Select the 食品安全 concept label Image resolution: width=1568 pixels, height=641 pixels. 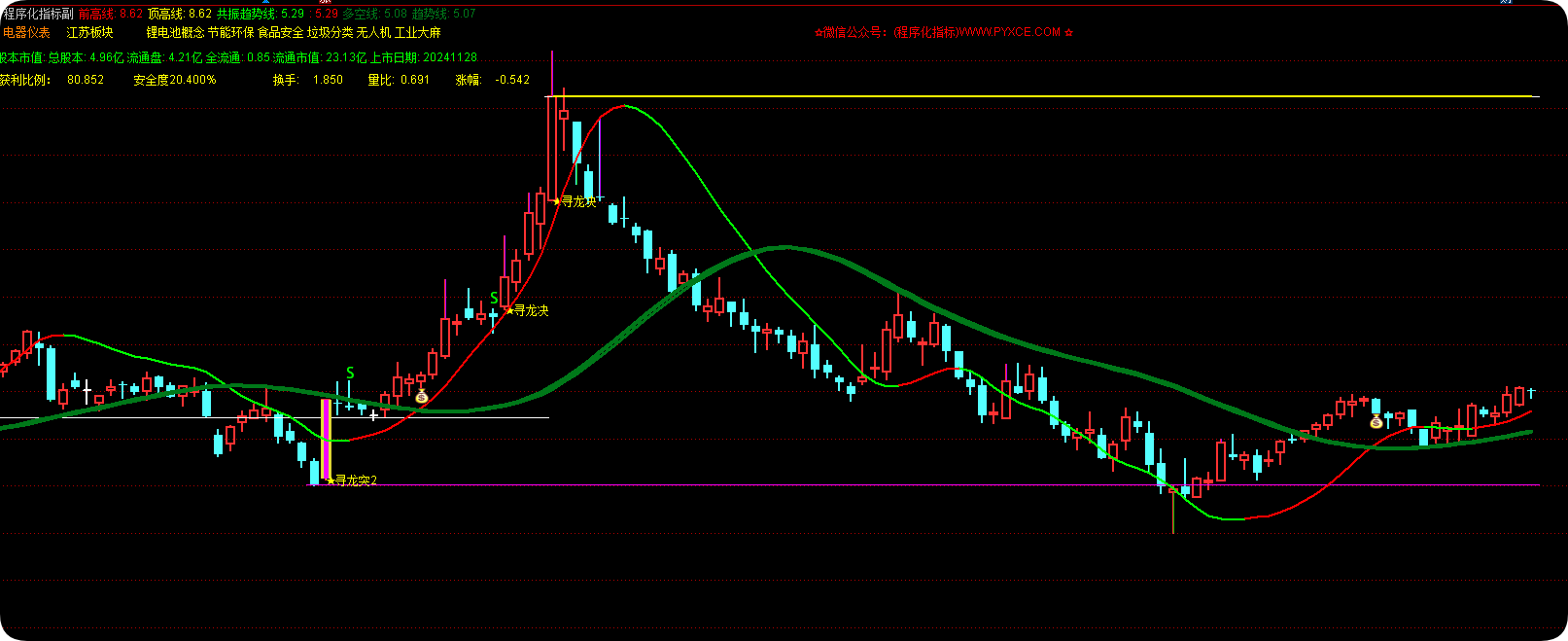[280, 33]
